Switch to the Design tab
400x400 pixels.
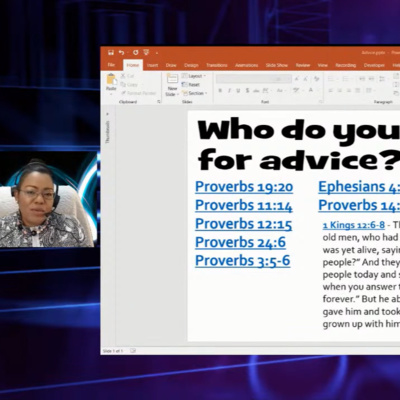[x=191, y=65]
